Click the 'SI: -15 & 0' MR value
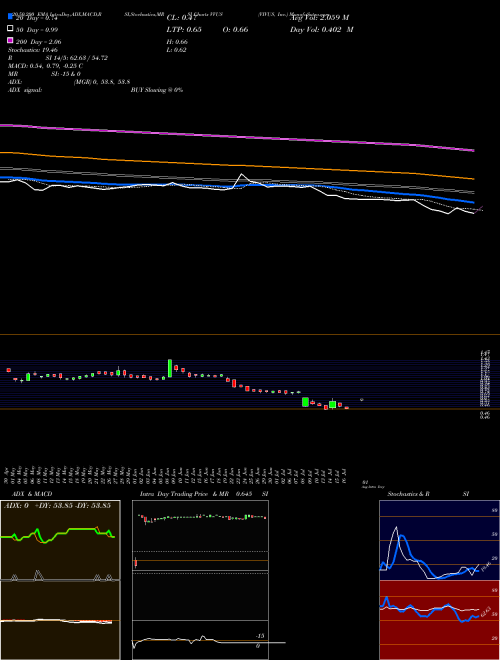Viewport: 500px width, 660px height. pos(66,74)
